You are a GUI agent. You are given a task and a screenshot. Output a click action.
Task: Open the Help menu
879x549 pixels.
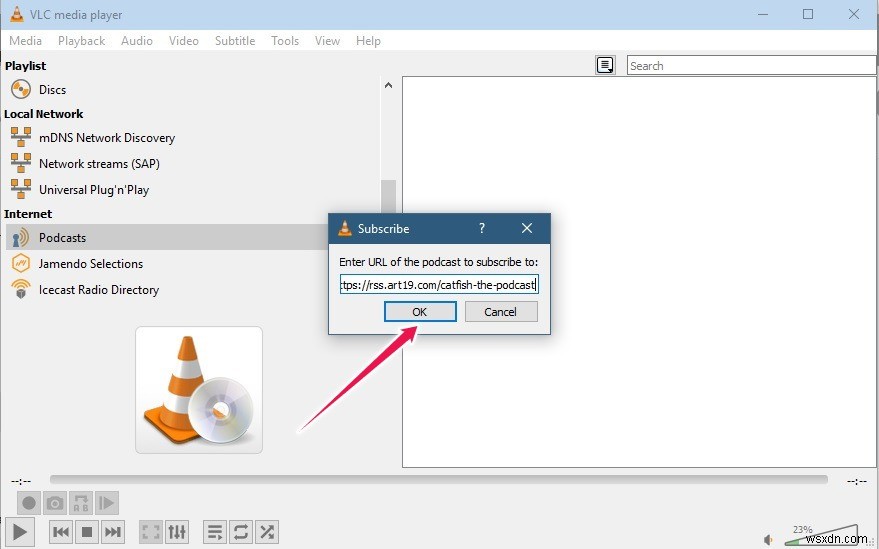[368, 41]
